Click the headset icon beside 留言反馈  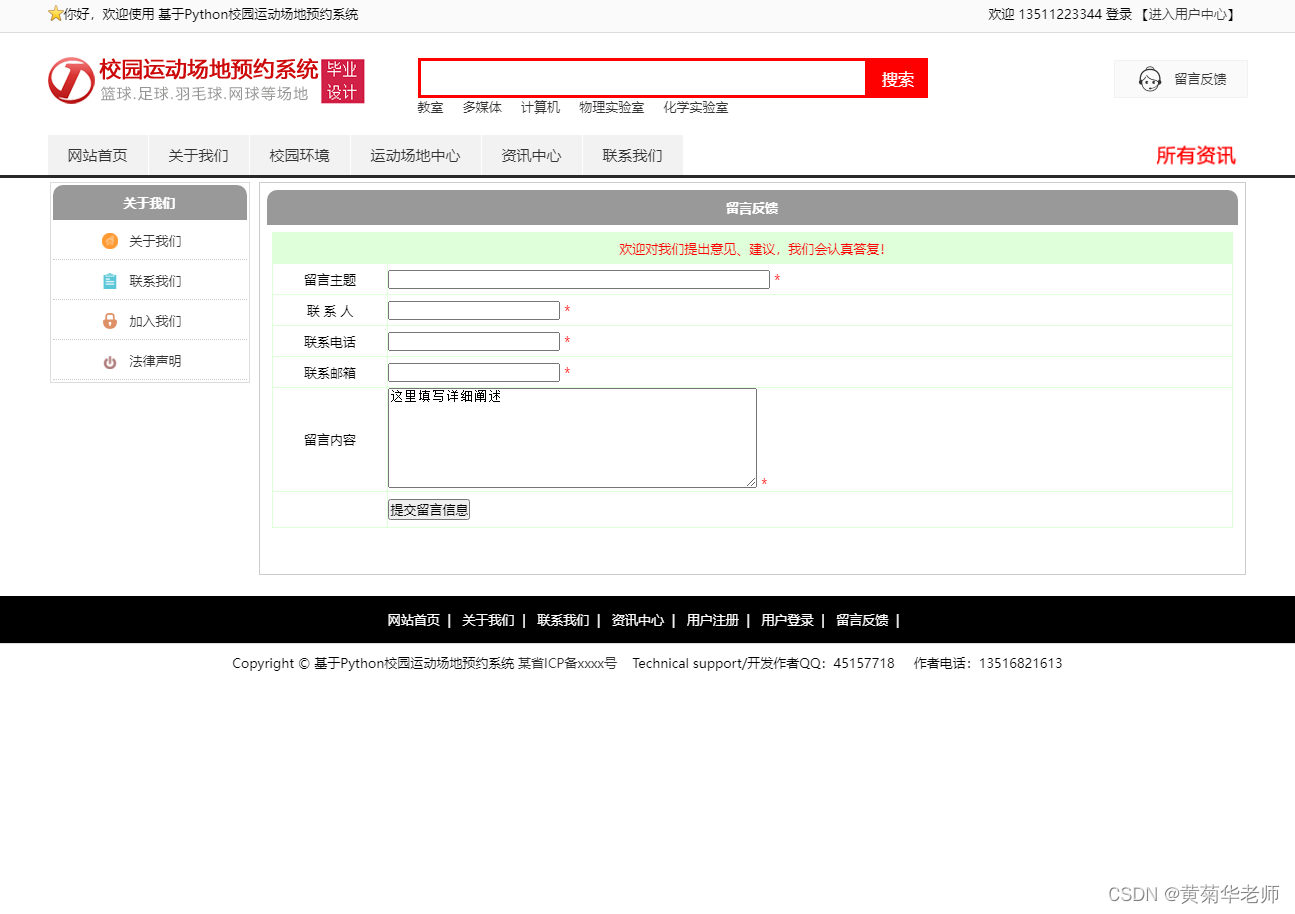click(1150, 79)
